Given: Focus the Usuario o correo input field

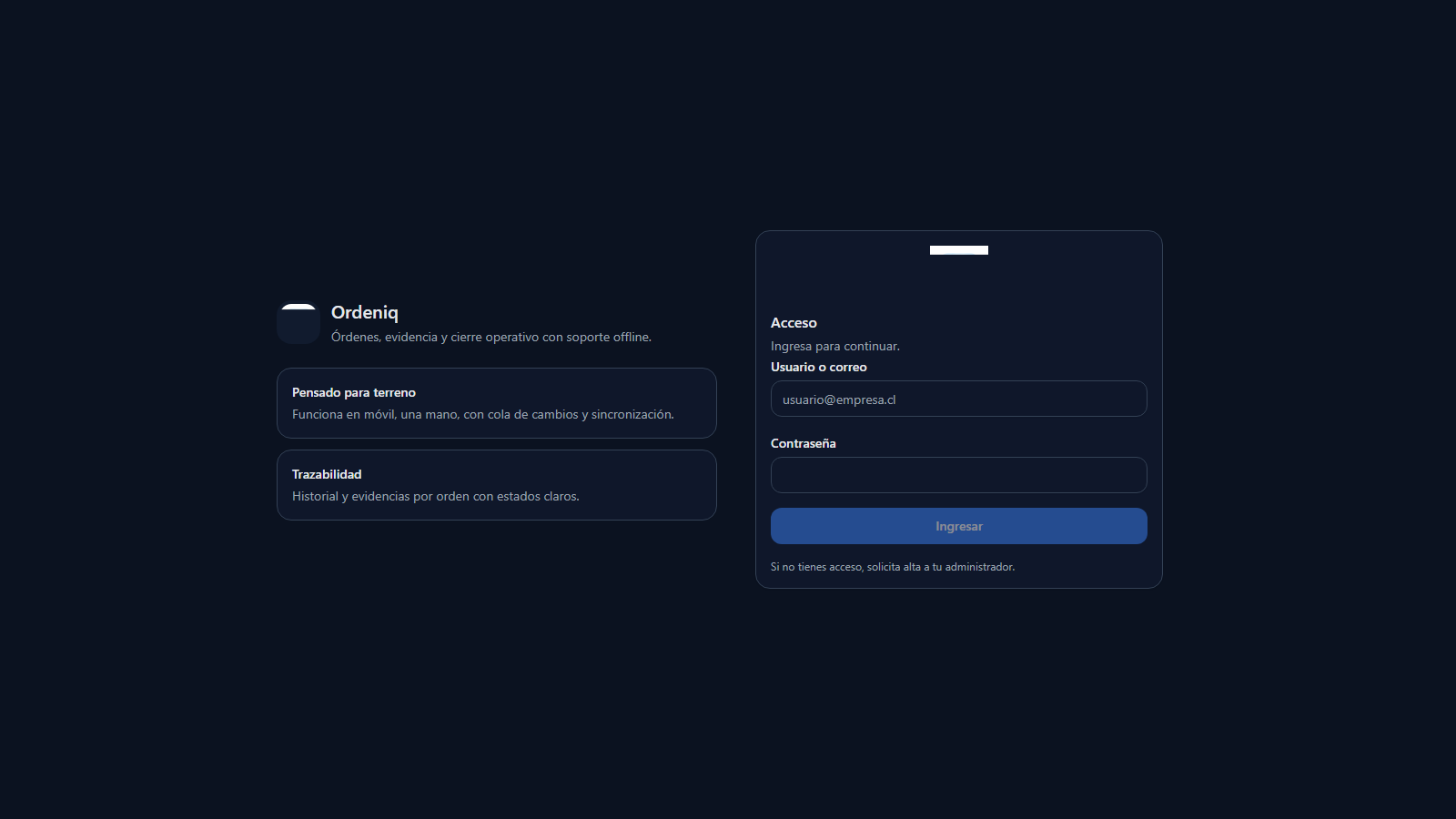Looking at the screenshot, I should 958,399.
